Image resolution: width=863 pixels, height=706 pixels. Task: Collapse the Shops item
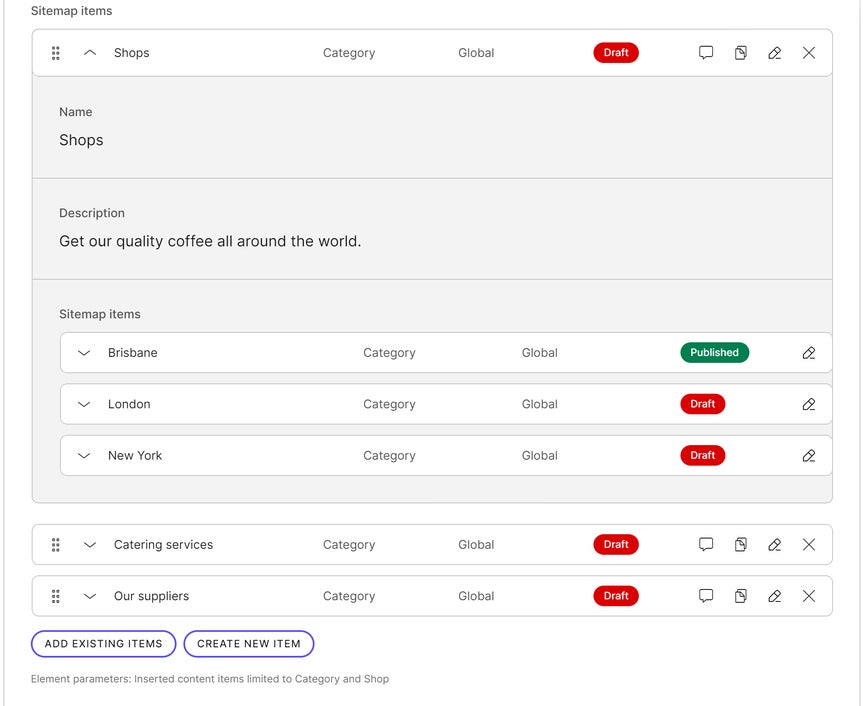90,53
